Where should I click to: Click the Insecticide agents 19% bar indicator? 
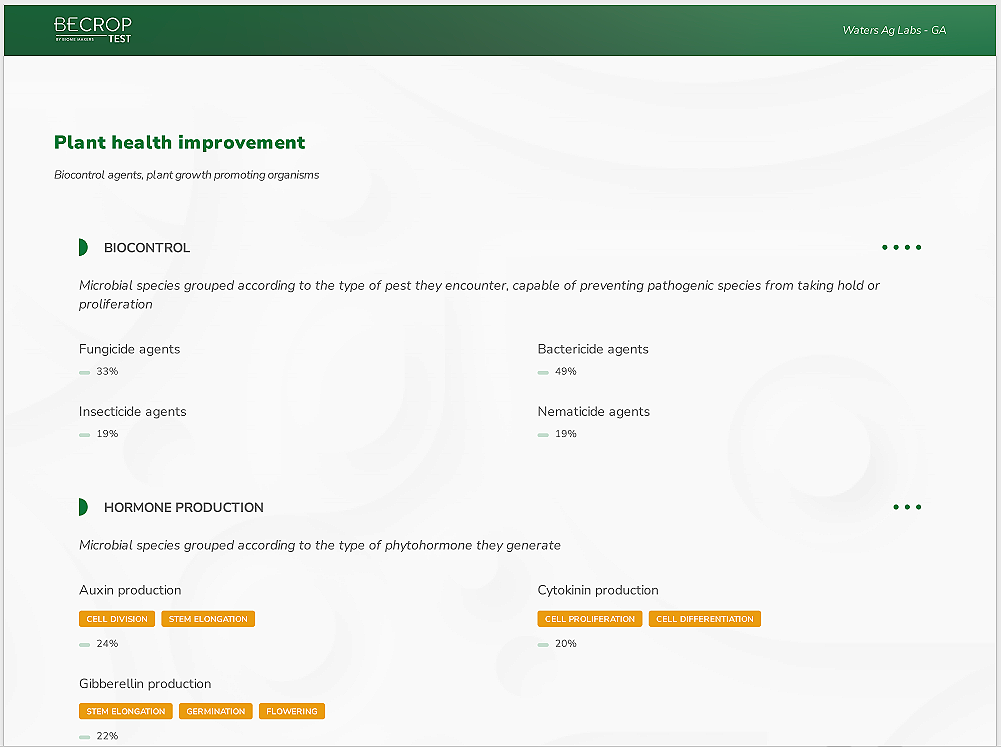click(x=84, y=435)
